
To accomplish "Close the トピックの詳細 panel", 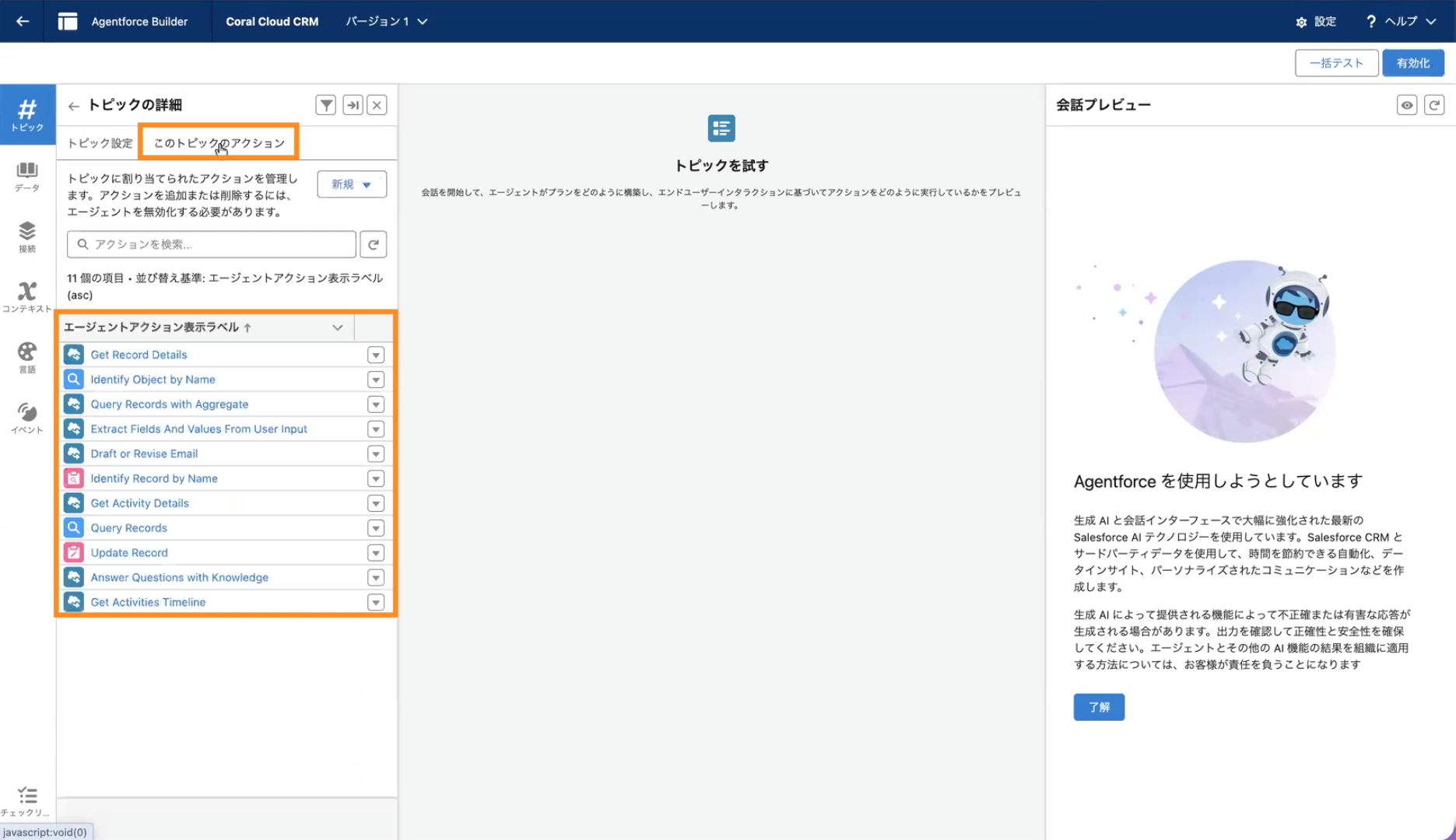I will (377, 105).
